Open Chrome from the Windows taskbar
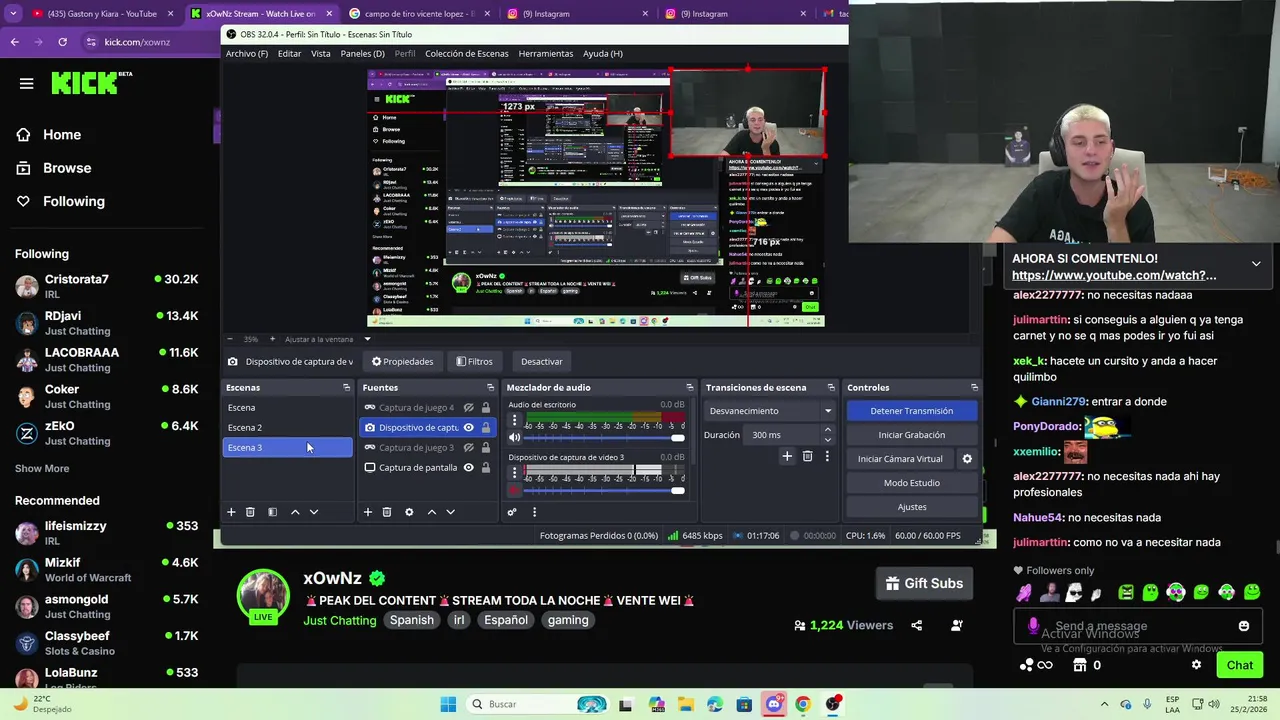 pyautogui.click(x=803, y=704)
